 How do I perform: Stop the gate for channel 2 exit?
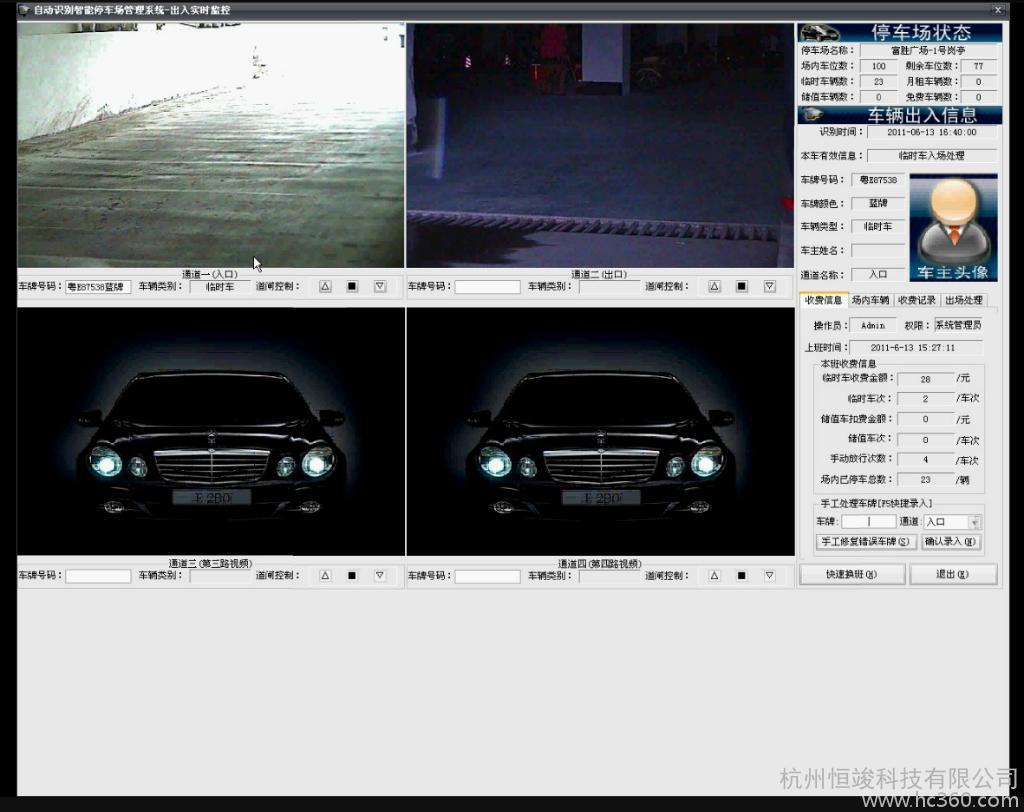742,286
